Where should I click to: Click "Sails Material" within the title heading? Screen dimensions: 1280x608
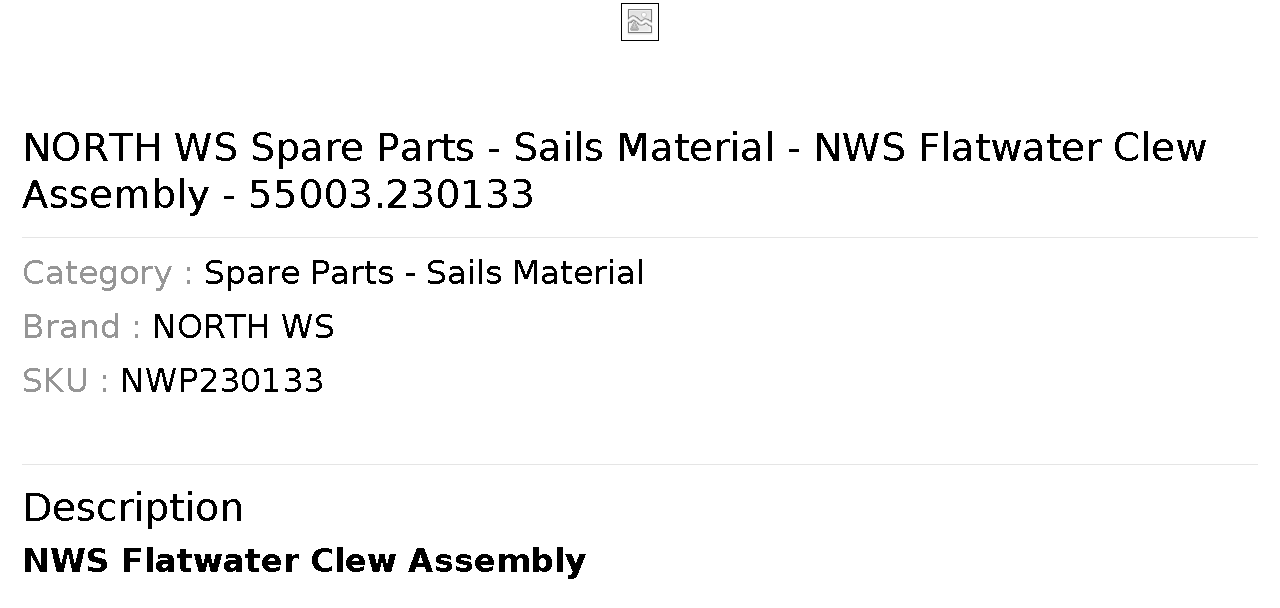644,148
